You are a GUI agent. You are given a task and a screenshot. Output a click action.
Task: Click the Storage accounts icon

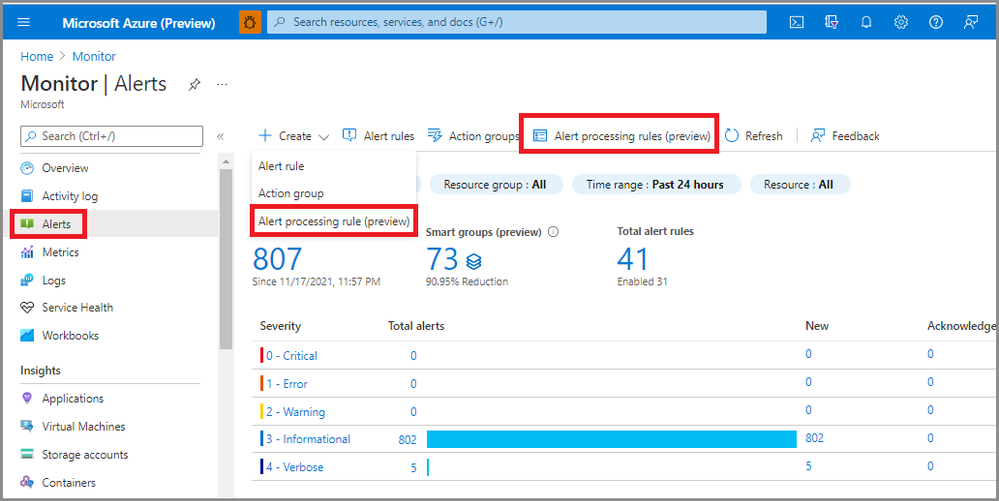click(27, 454)
